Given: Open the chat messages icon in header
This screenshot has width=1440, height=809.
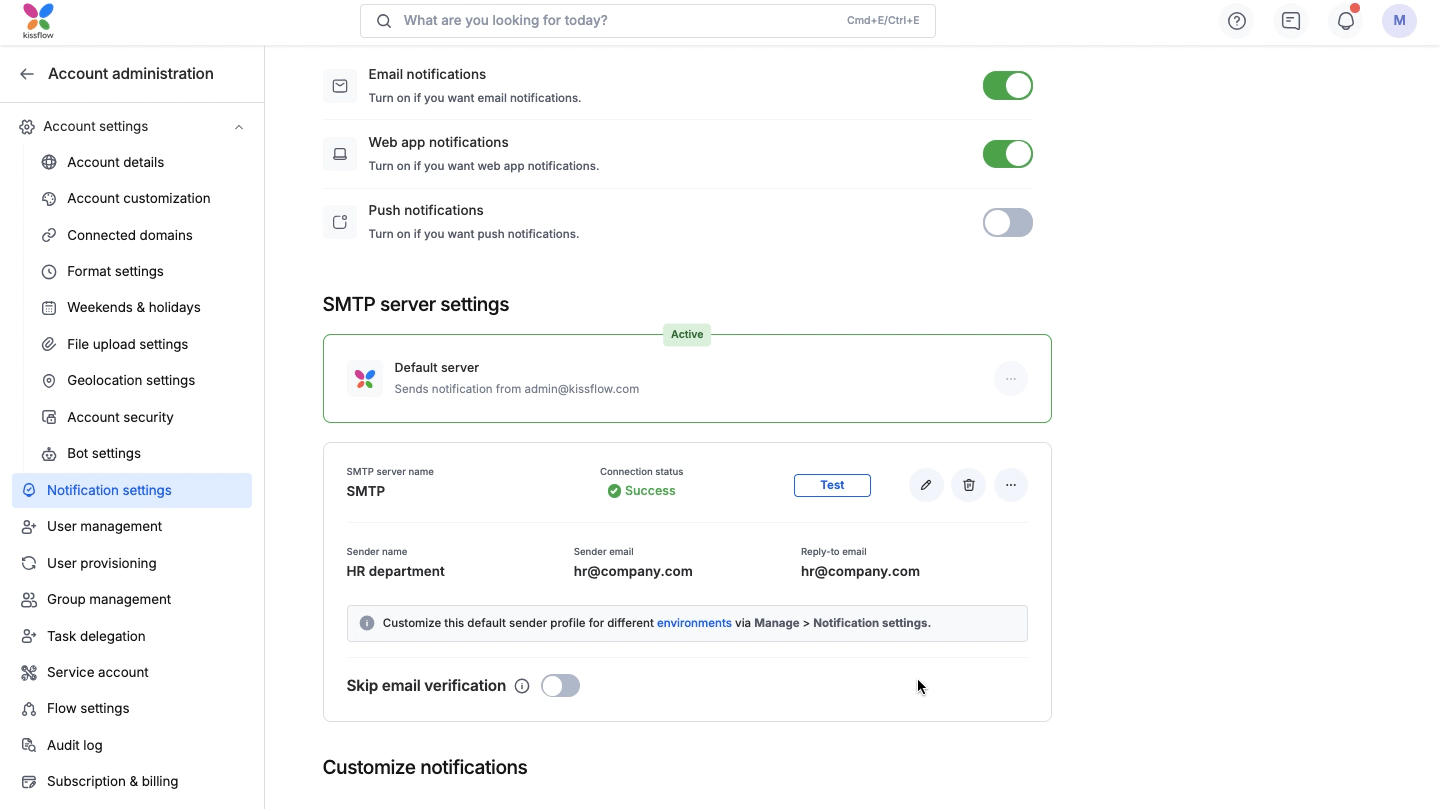Looking at the screenshot, I should (x=1291, y=21).
